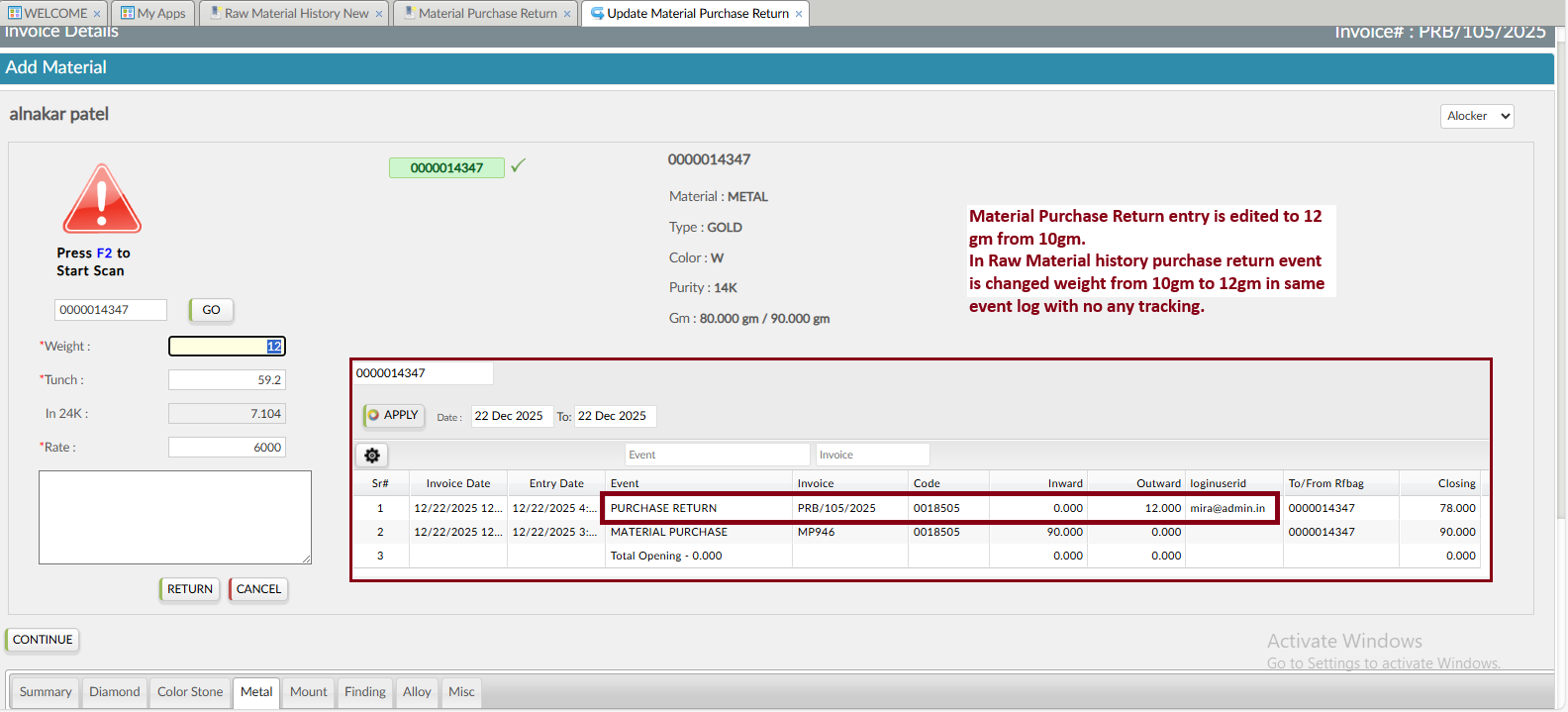The height and width of the screenshot is (712, 1568).
Task: Open the To date picker field
Action: point(614,416)
